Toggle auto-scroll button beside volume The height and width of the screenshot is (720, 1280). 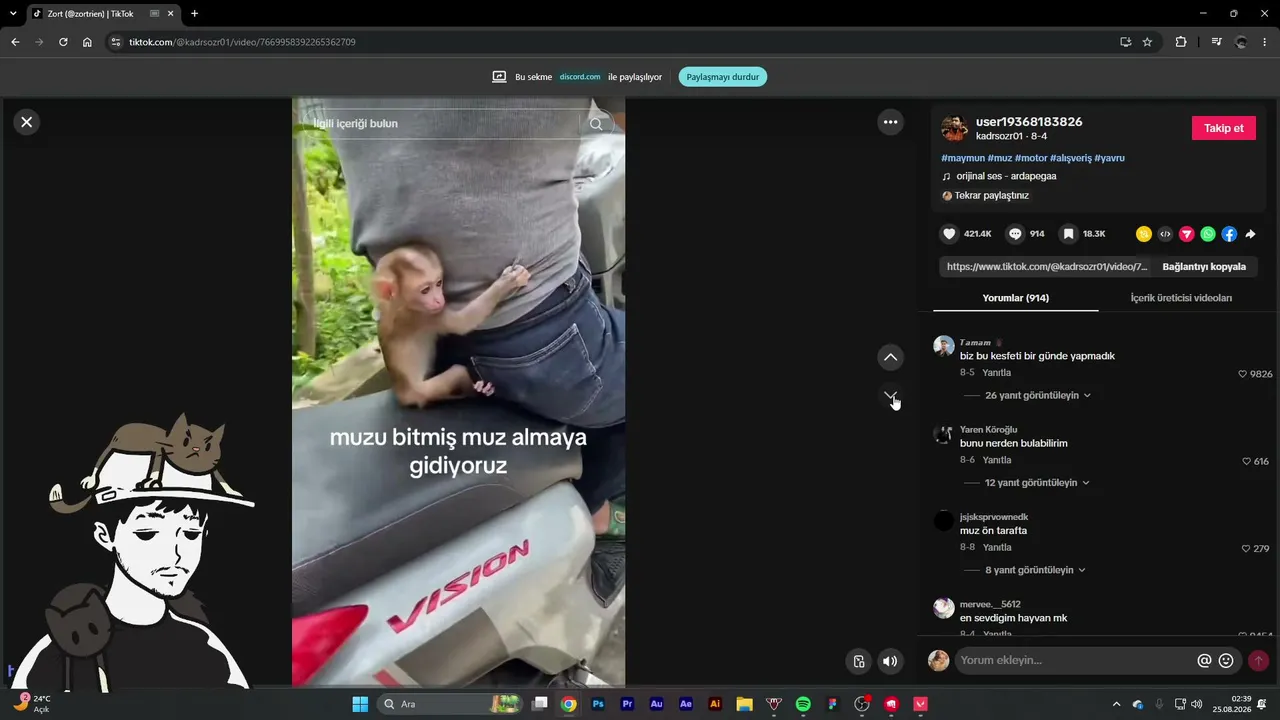point(858,661)
